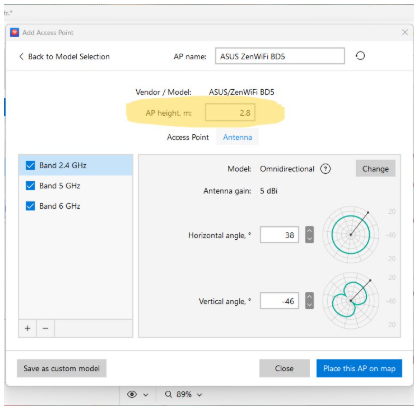The width and height of the screenshot is (418, 409).
Task: Click the 5 dBi antenna gain value
Action: coord(269,191)
